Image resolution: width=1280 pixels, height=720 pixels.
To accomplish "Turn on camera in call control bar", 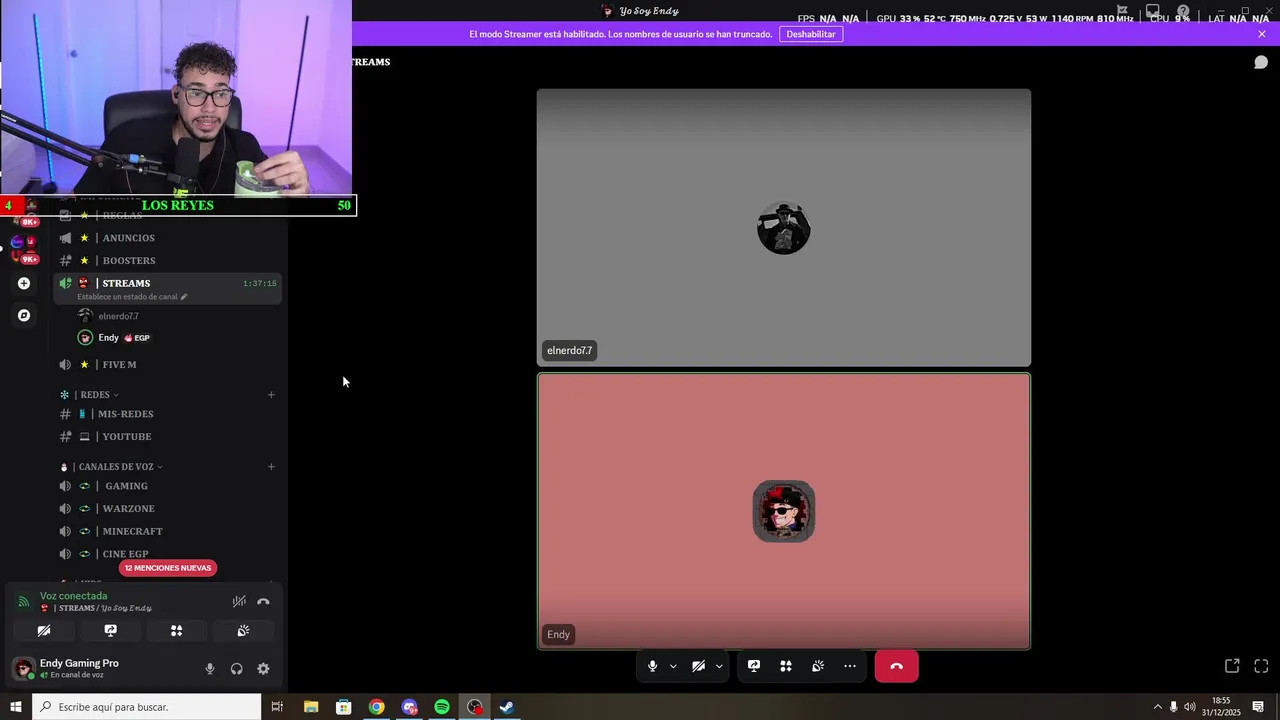I will pos(698,666).
